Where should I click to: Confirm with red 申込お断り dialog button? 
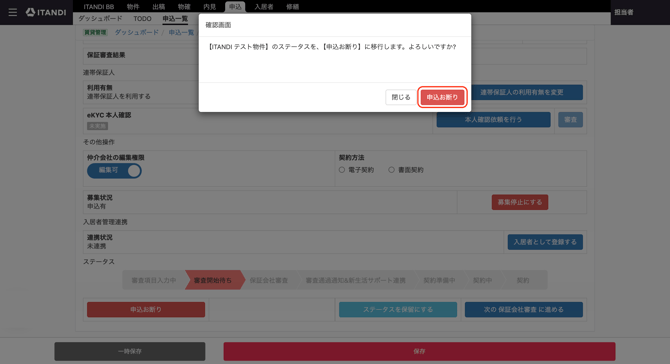pos(442,97)
